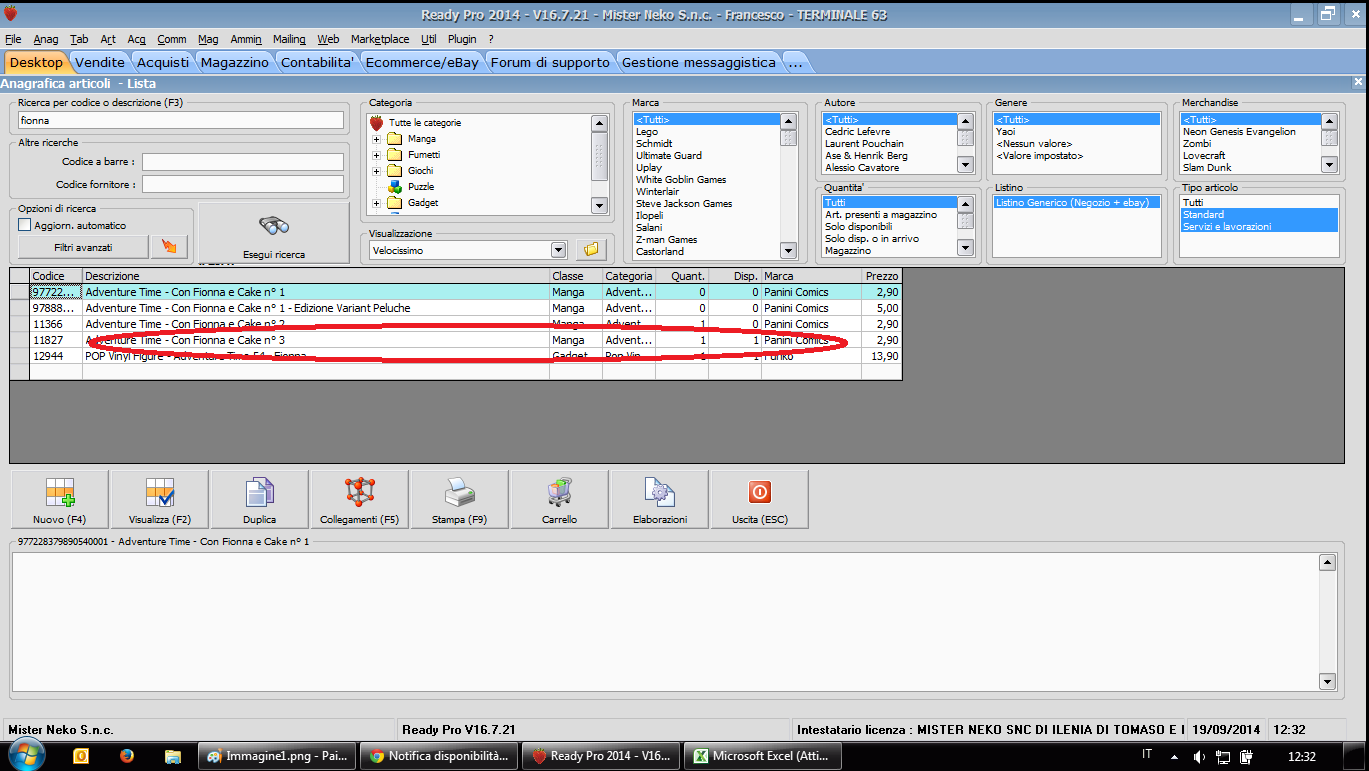The image size is (1369, 771).
Task: Open Windows Explorer from the taskbar
Action: click(x=172, y=756)
